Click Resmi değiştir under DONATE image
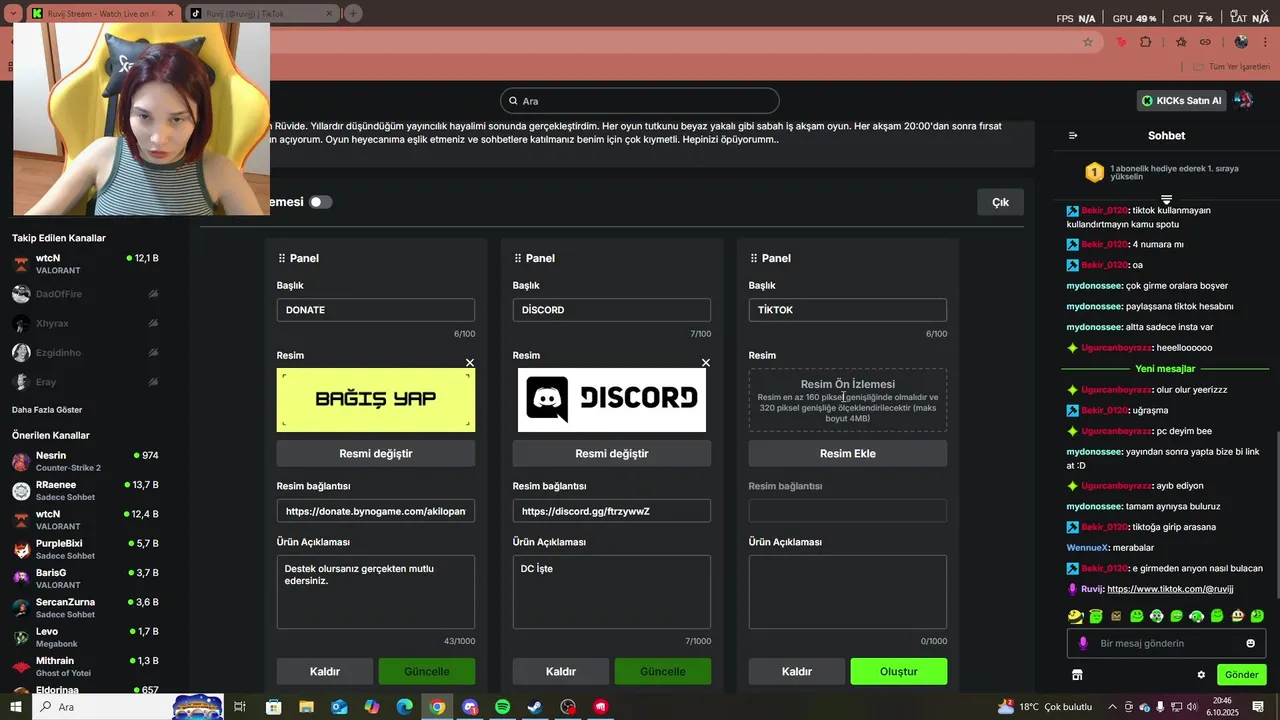The width and height of the screenshot is (1280, 720). coord(376,453)
